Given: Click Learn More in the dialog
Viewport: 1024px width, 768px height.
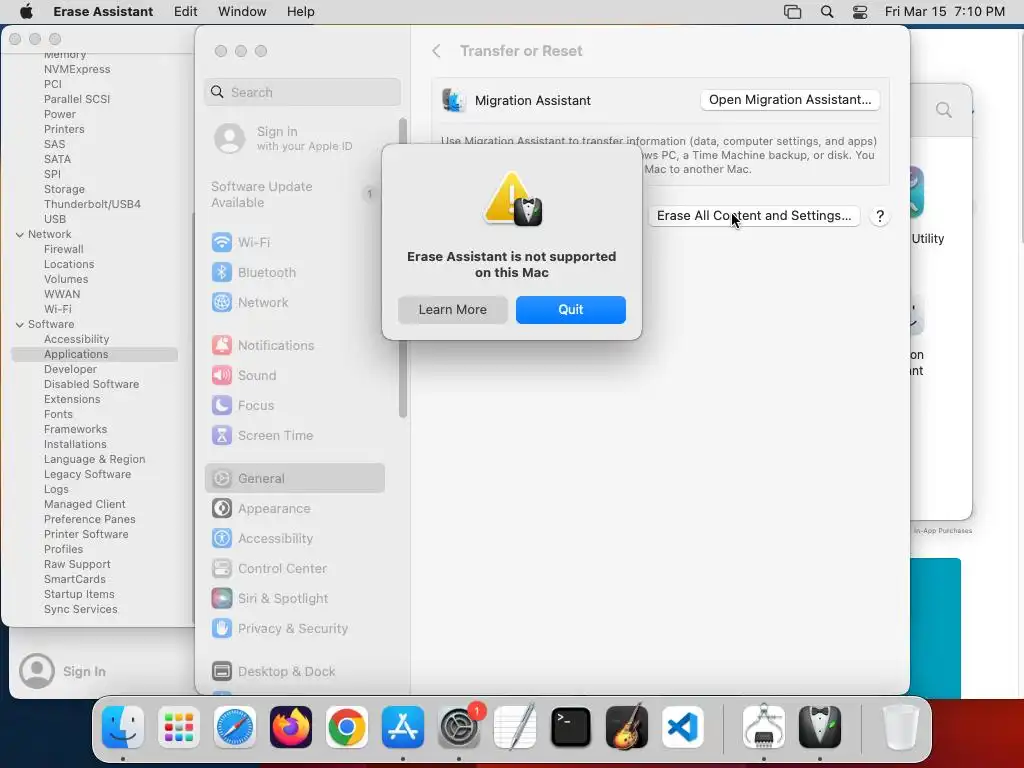Looking at the screenshot, I should (453, 310).
